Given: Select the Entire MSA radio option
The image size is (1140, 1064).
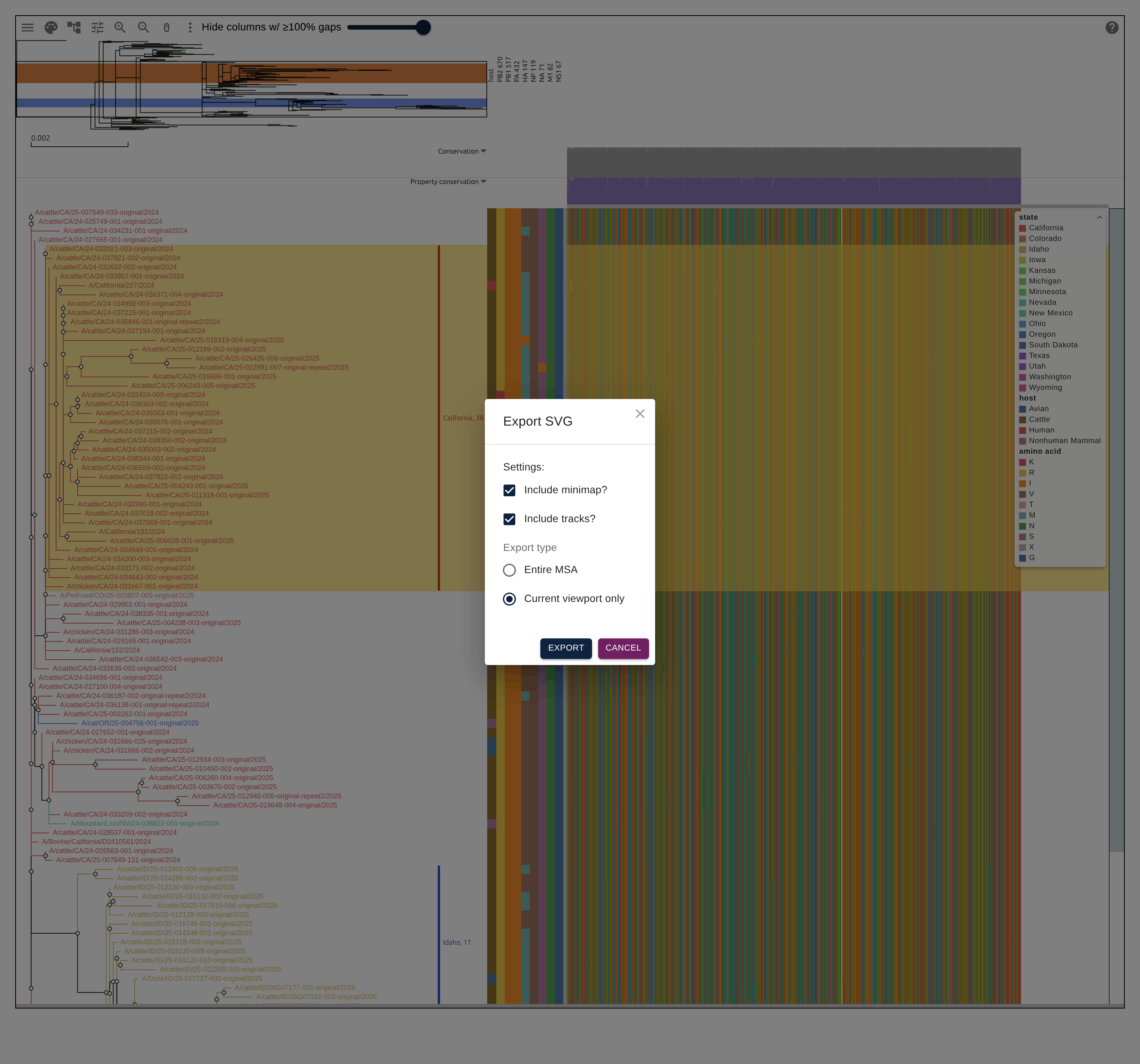Looking at the screenshot, I should coord(509,570).
